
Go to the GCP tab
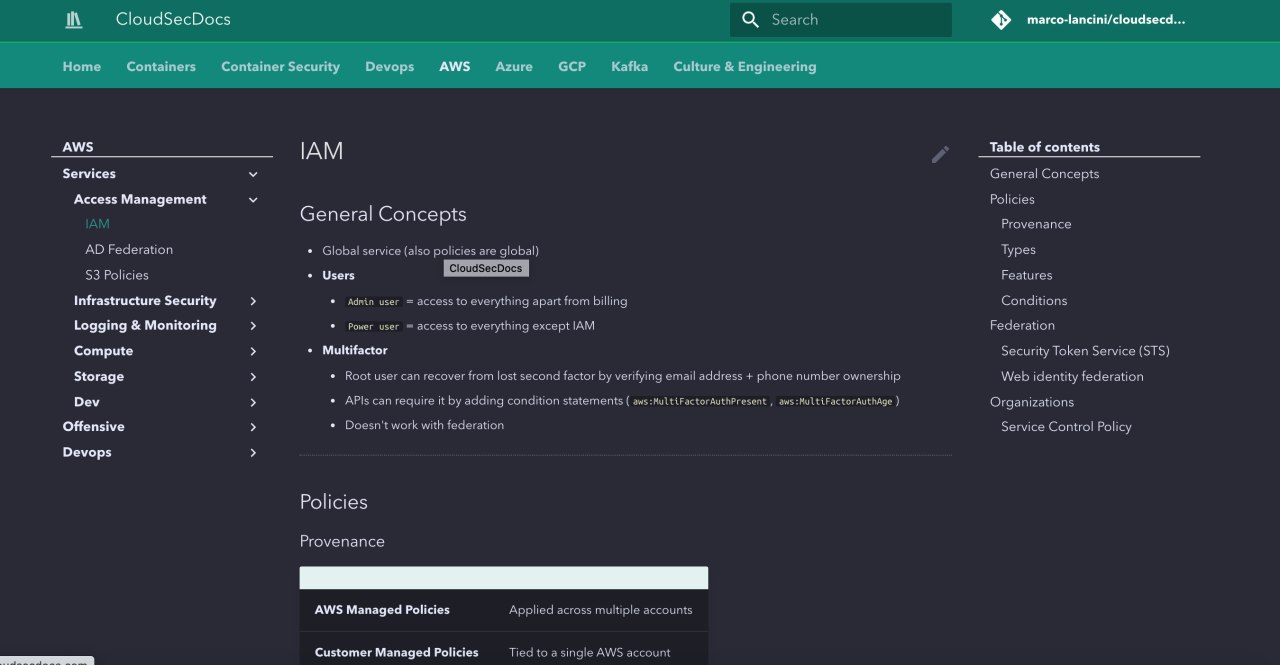[x=572, y=66]
